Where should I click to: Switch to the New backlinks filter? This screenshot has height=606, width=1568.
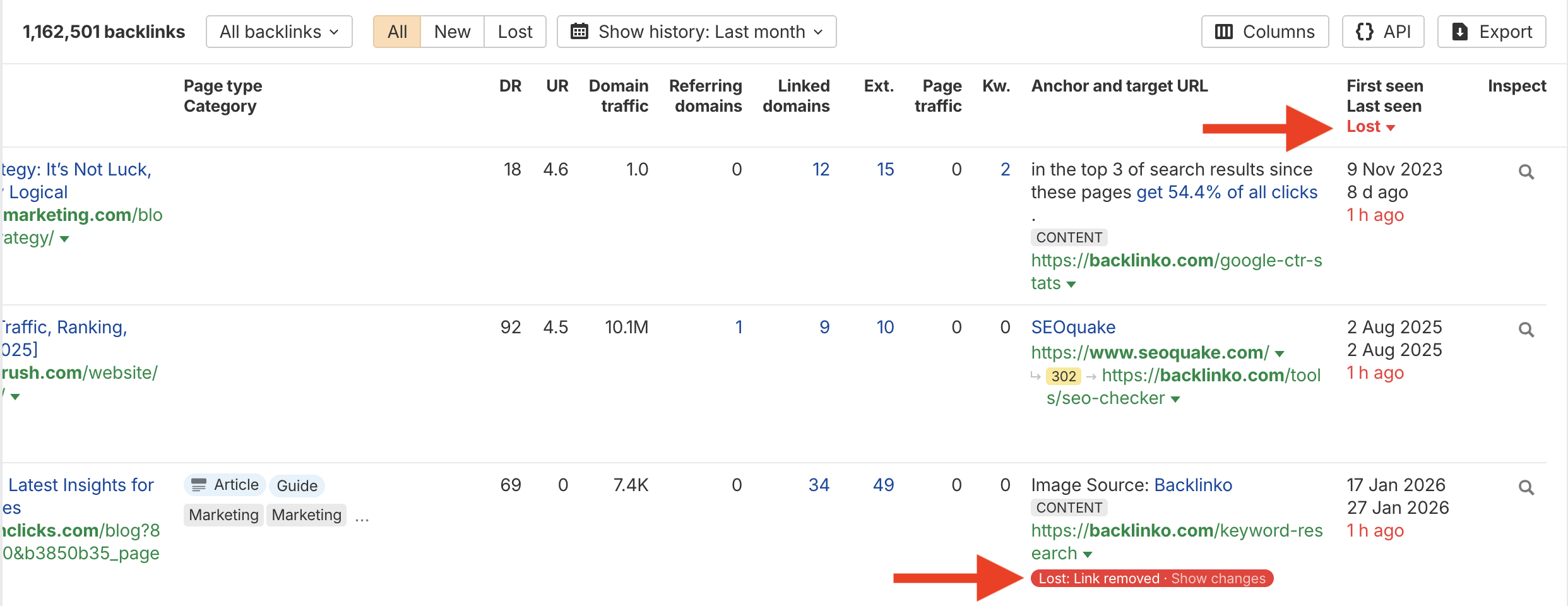click(452, 32)
